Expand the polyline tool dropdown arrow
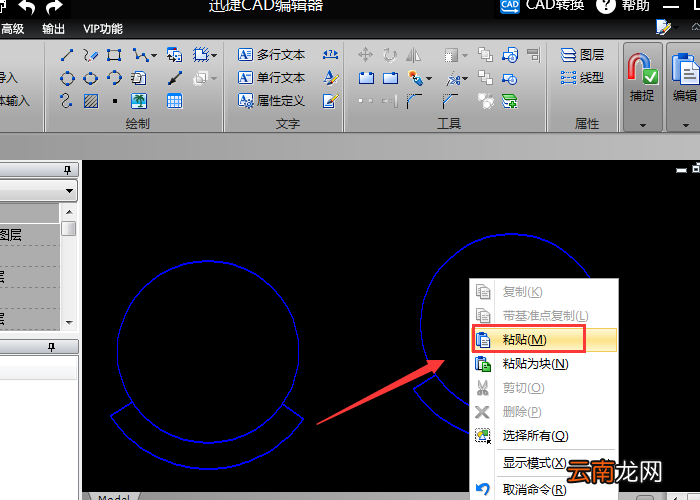This screenshot has width=700, height=500. point(154,56)
